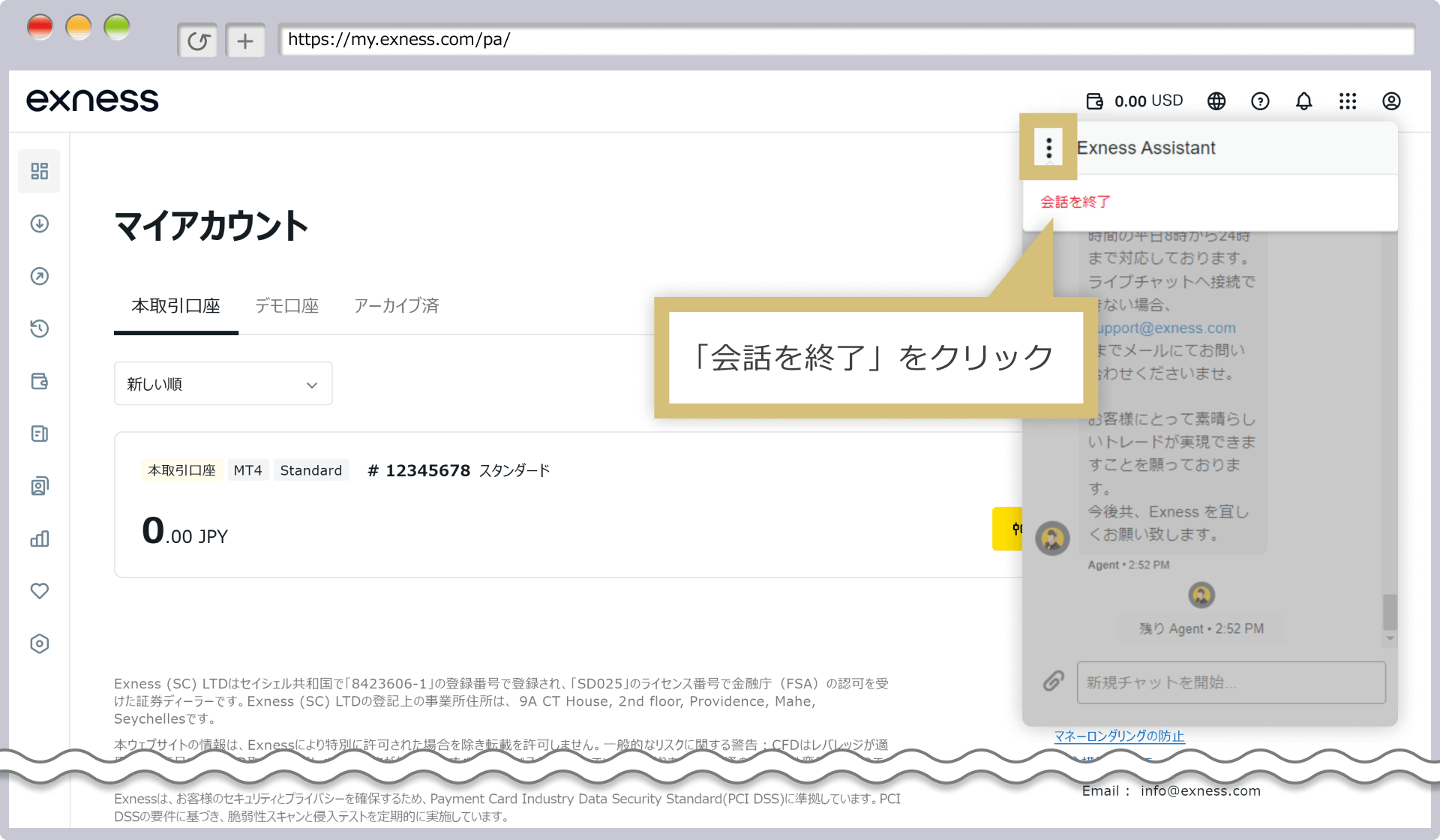Screen dimensions: 1440x840
Task: Click the 0.00 JPY account balance
Action: click(184, 531)
